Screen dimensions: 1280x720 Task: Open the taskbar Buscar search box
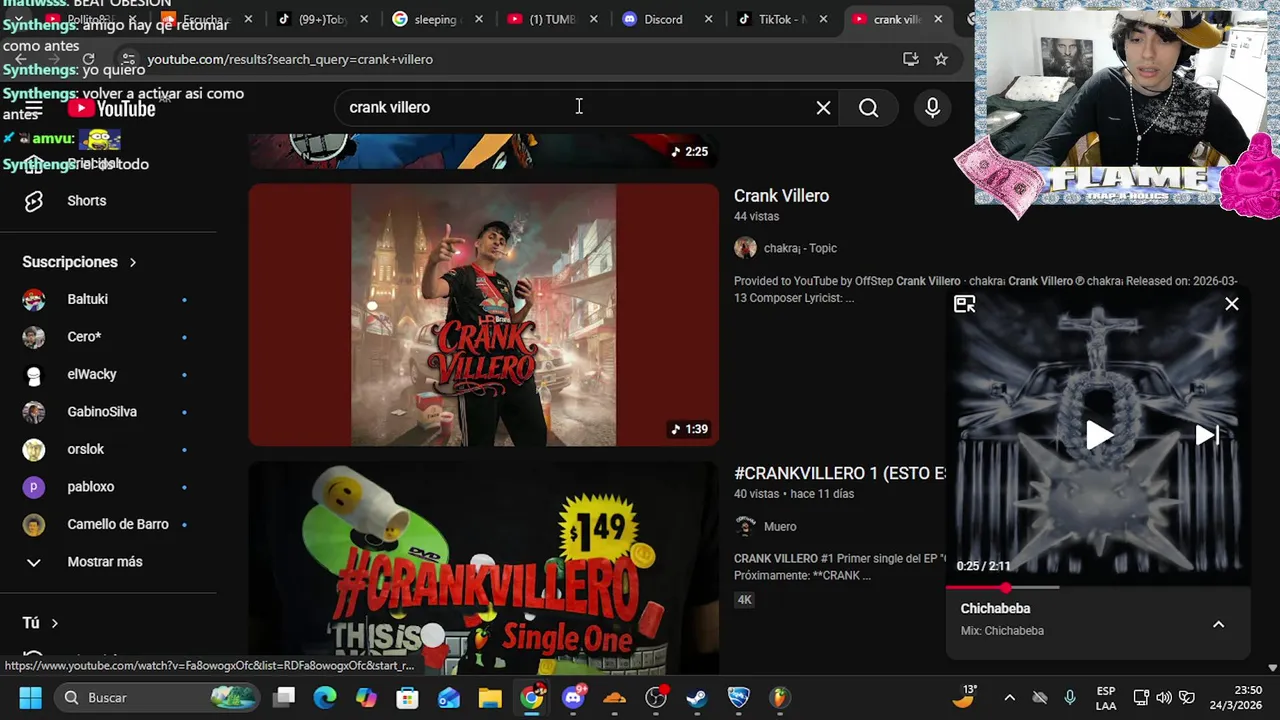tap(155, 697)
